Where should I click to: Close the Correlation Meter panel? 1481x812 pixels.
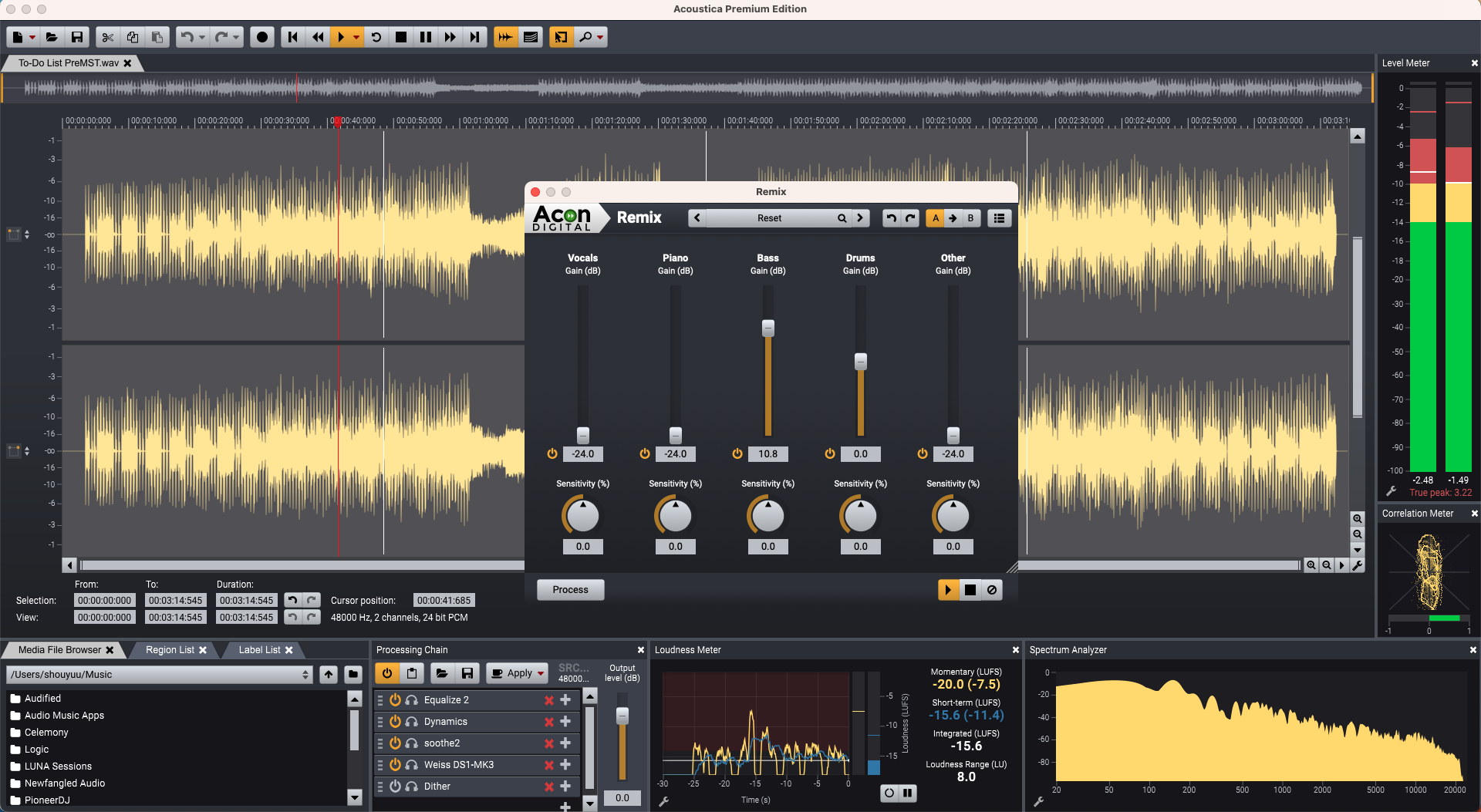point(1474,514)
